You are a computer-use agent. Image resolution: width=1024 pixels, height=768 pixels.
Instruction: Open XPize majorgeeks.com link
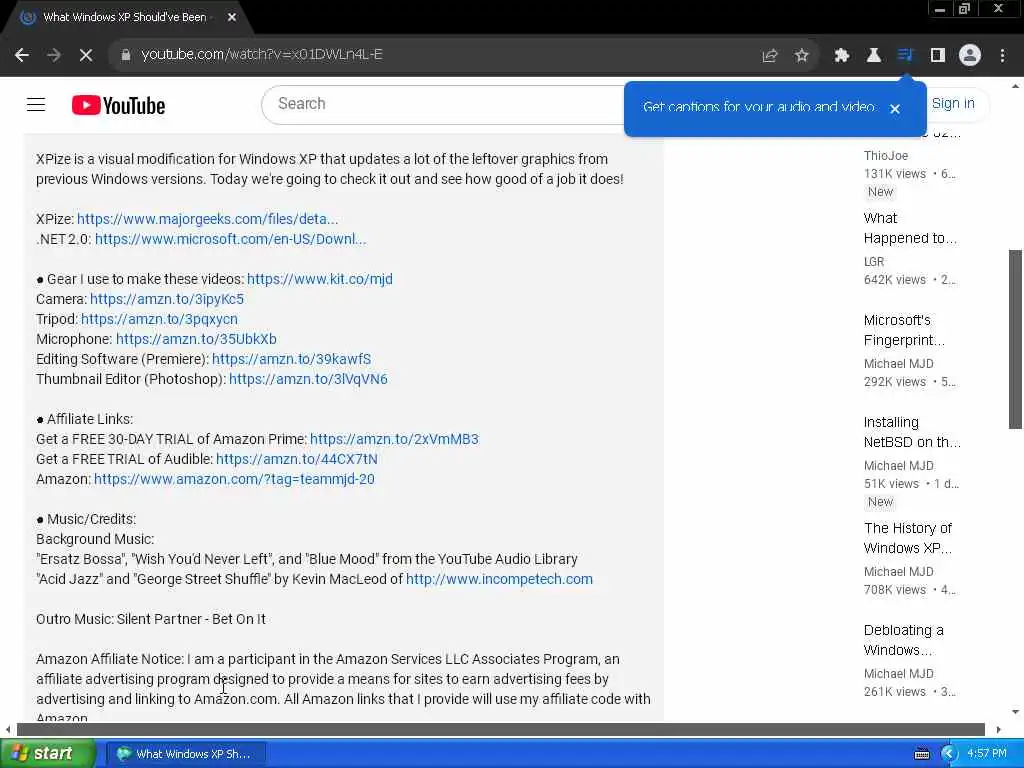pyautogui.click(x=208, y=219)
